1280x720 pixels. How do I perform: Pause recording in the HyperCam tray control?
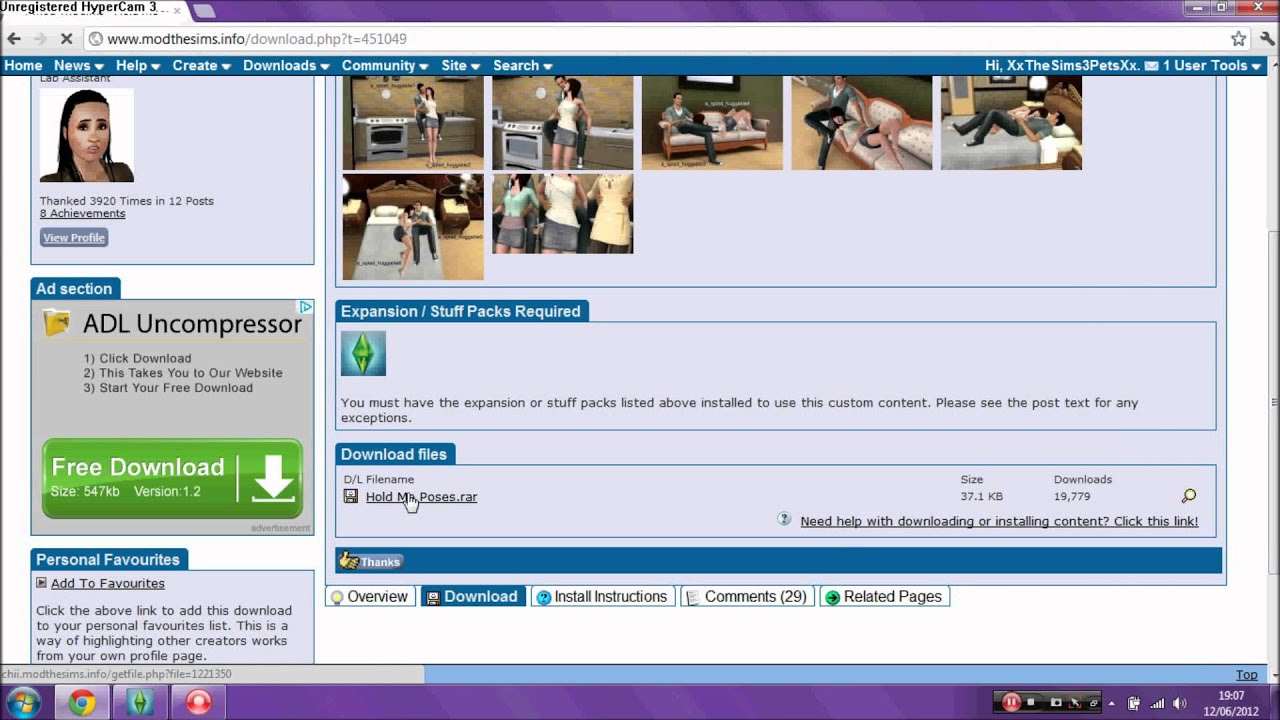click(x=1011, y=702)
